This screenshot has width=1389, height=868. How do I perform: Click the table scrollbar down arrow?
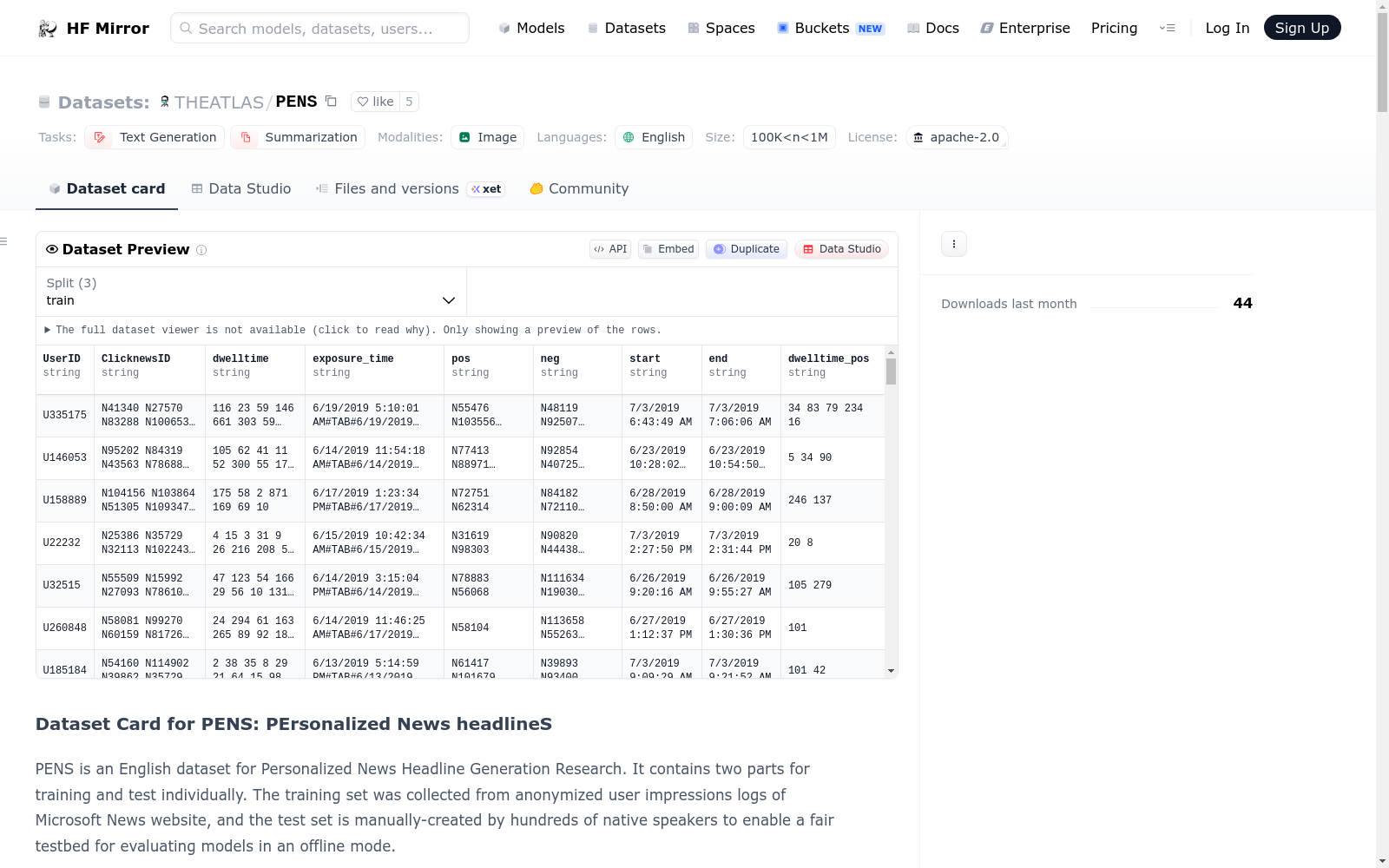[891, 671]
